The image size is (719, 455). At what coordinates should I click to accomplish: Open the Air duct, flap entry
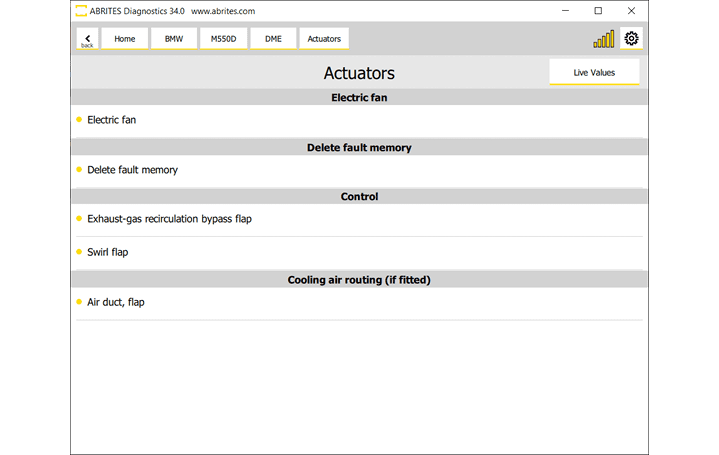tap(116, 302)
